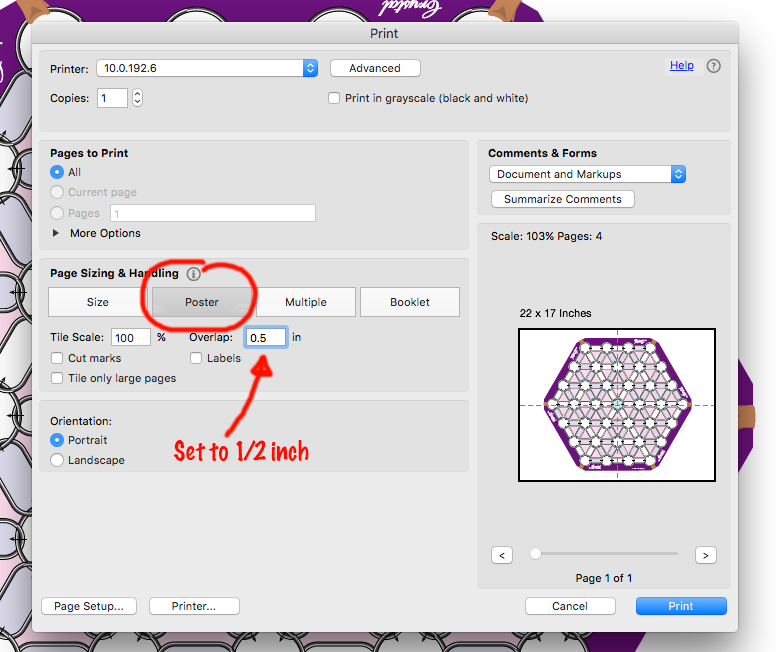Image resolution: width=776 pixels, height=652 pixels.
Task: Click the Page Sizing info icon
Action: [193, 273]
